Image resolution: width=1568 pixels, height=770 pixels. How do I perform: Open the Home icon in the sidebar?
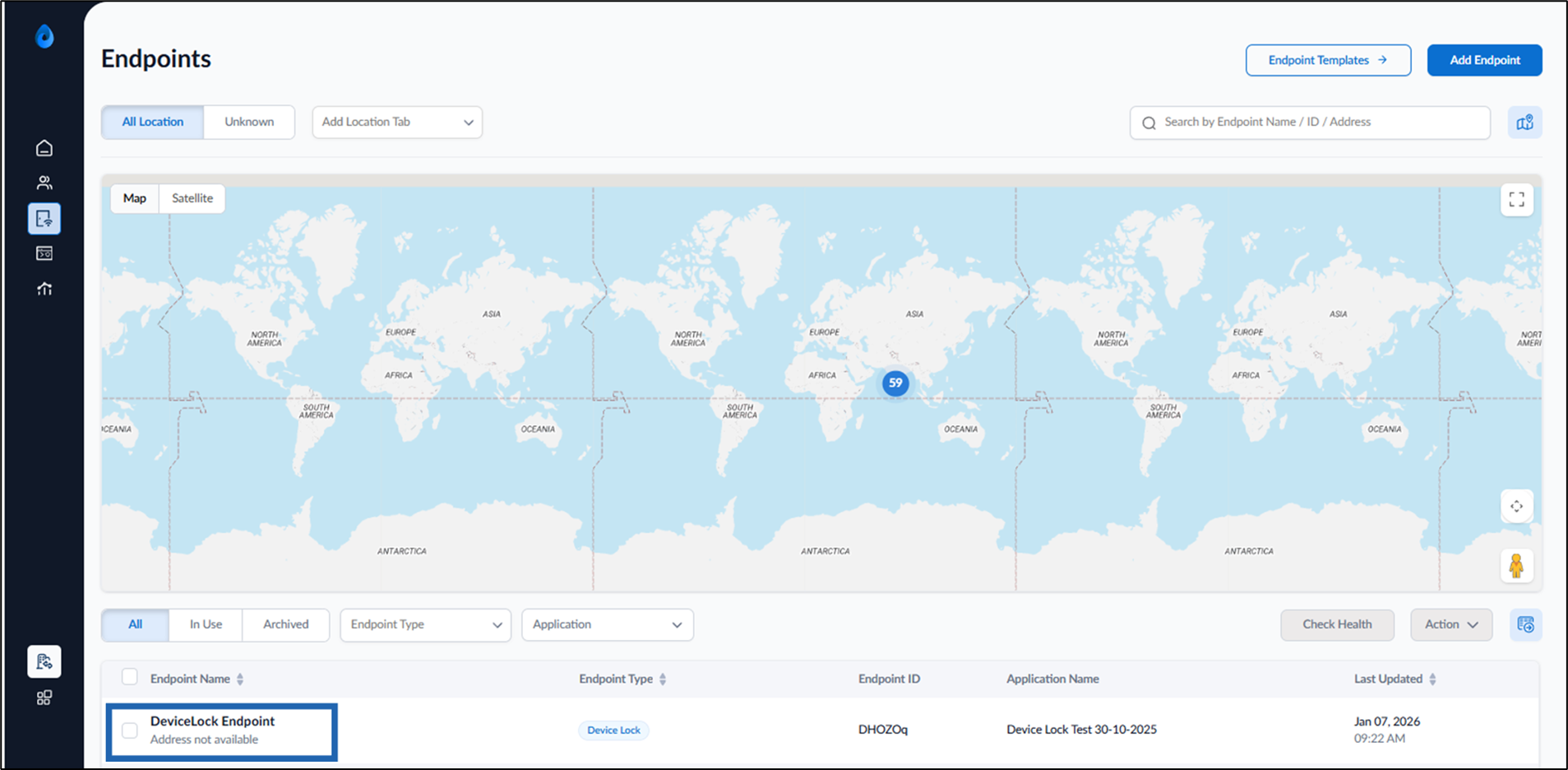pos(44,148)
